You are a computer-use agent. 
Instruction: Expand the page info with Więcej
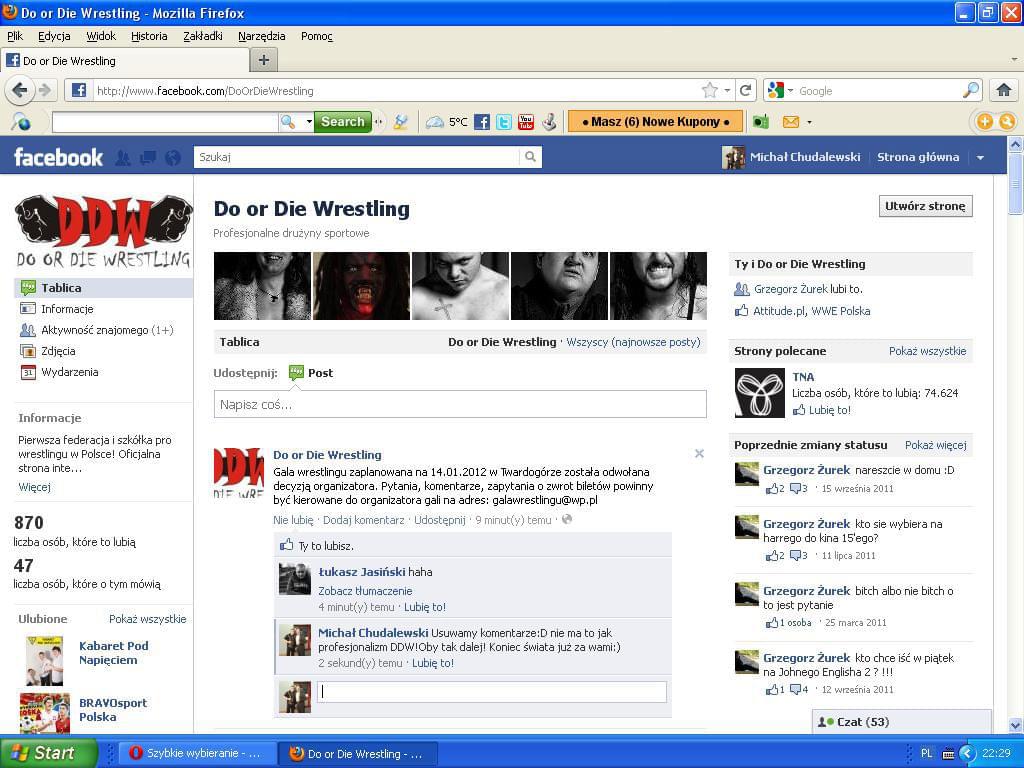point(35,487)
